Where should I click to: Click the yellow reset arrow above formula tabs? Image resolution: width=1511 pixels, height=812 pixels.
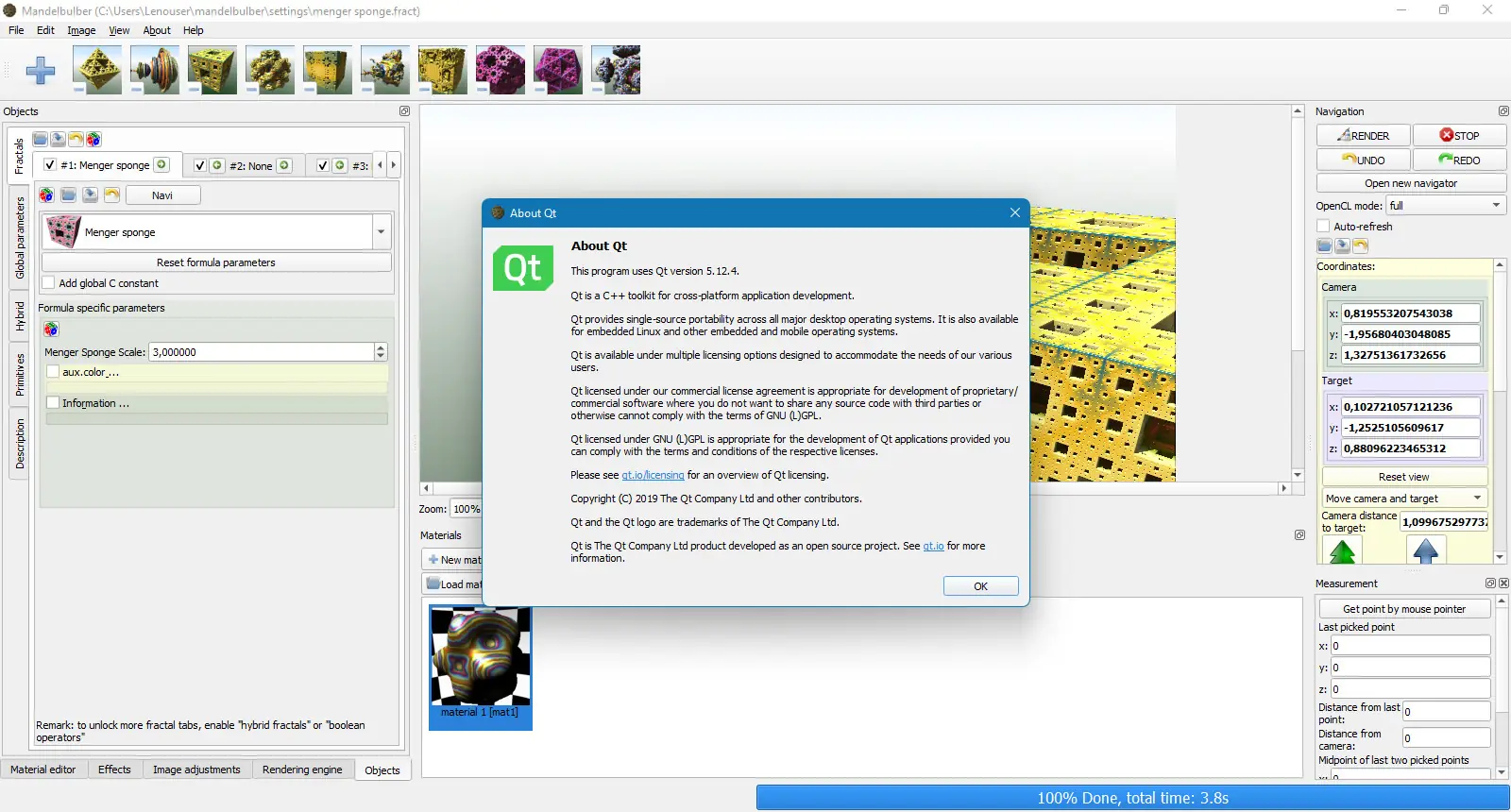76,140
